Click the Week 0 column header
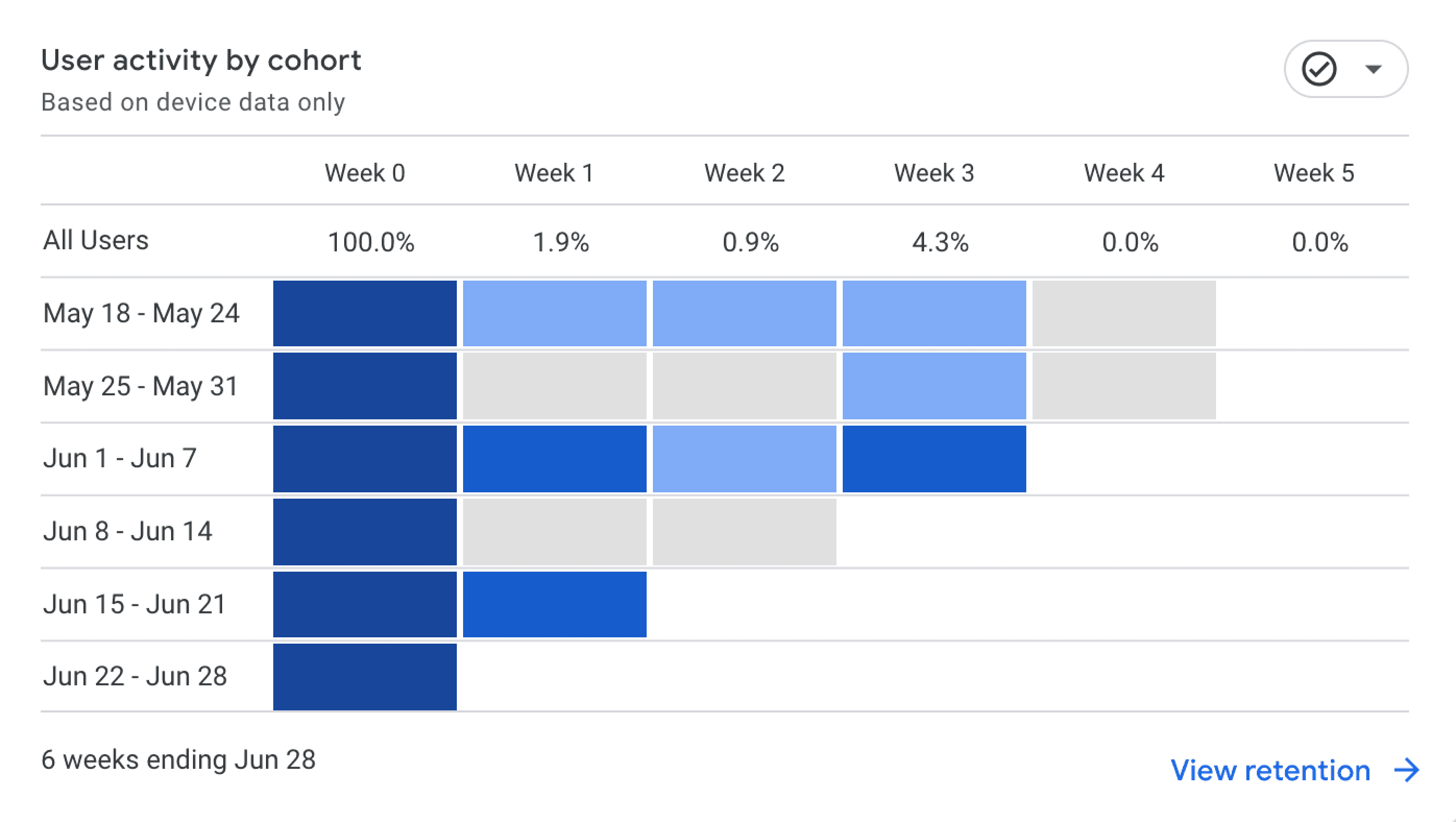The image size is (1456, 822). pos(365,173)
